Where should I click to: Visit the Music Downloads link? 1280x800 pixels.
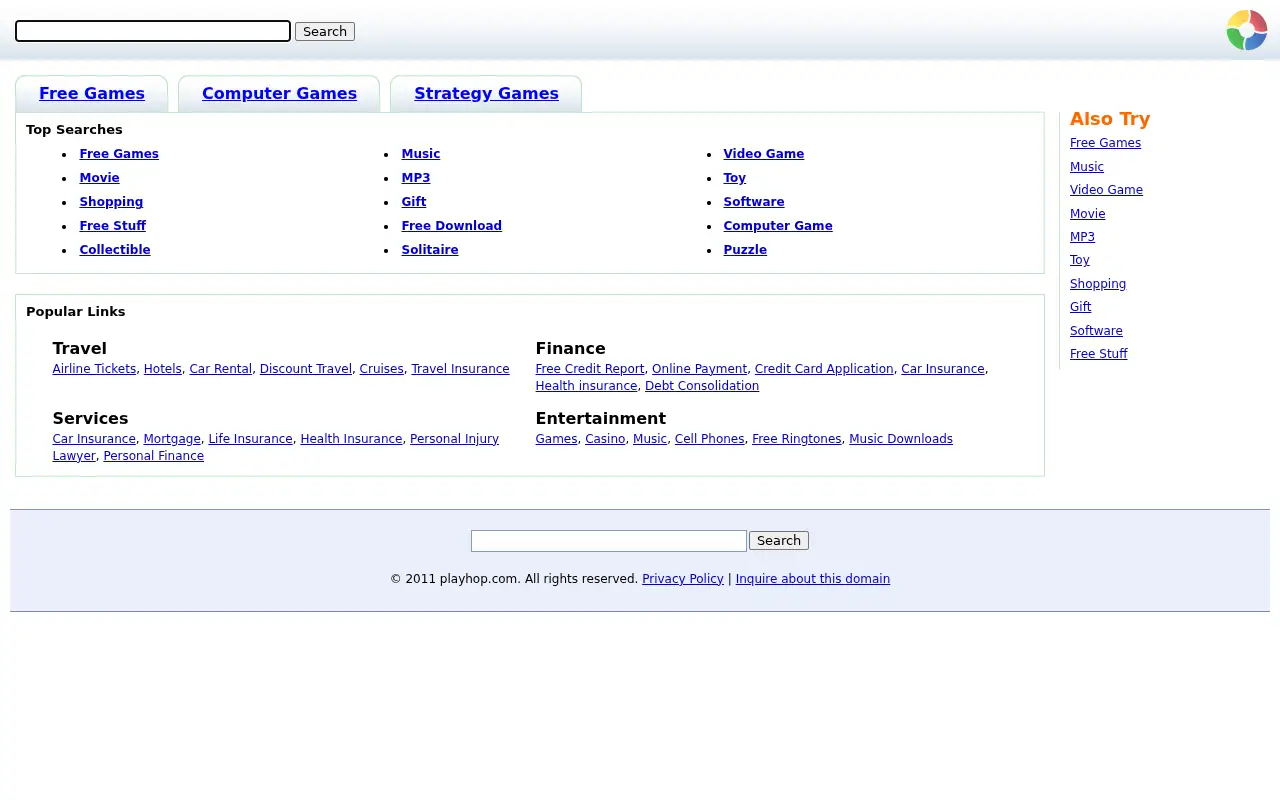pos(901,439)
